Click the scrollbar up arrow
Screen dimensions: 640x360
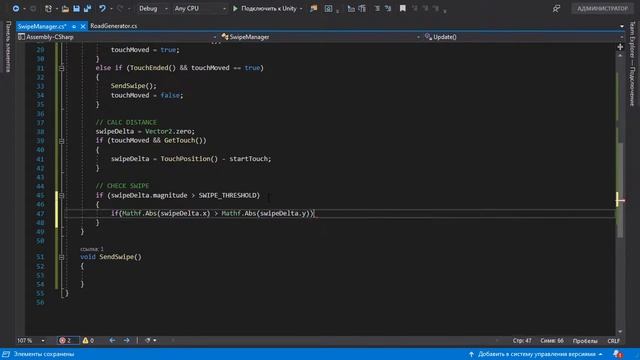coord(620,55)
